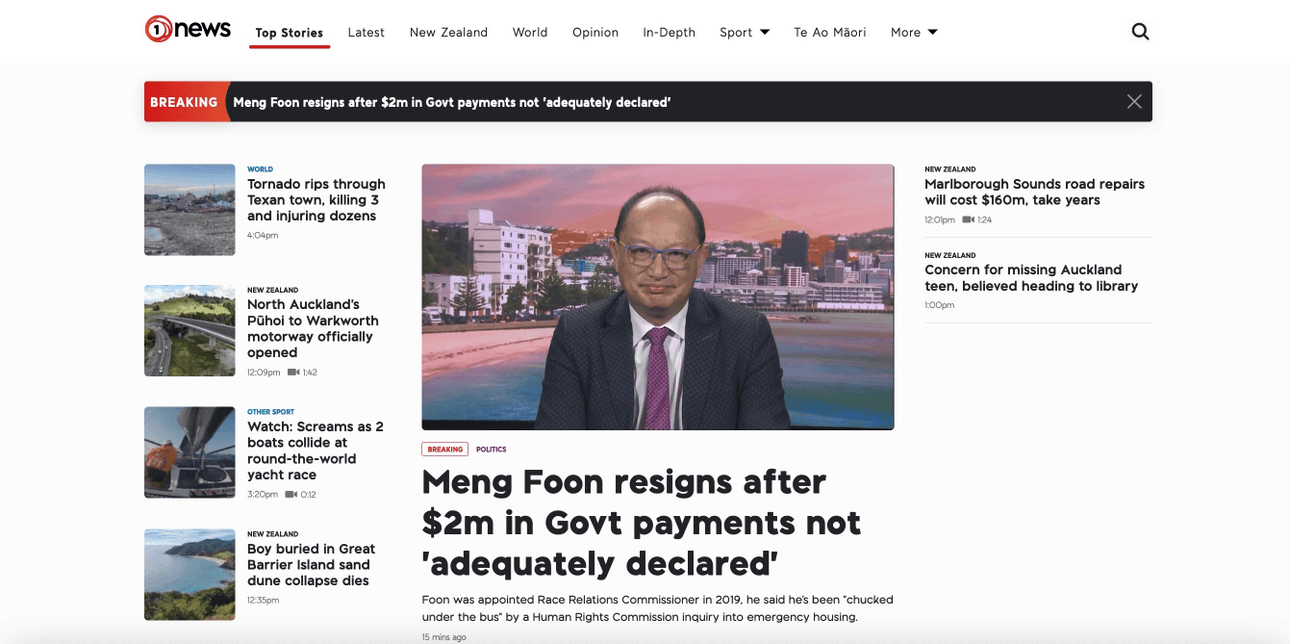Read Tornado rips through Texan town story
Image resolution: width=1290 pixels, height=644 pixels.
click(x=316, y=200)
